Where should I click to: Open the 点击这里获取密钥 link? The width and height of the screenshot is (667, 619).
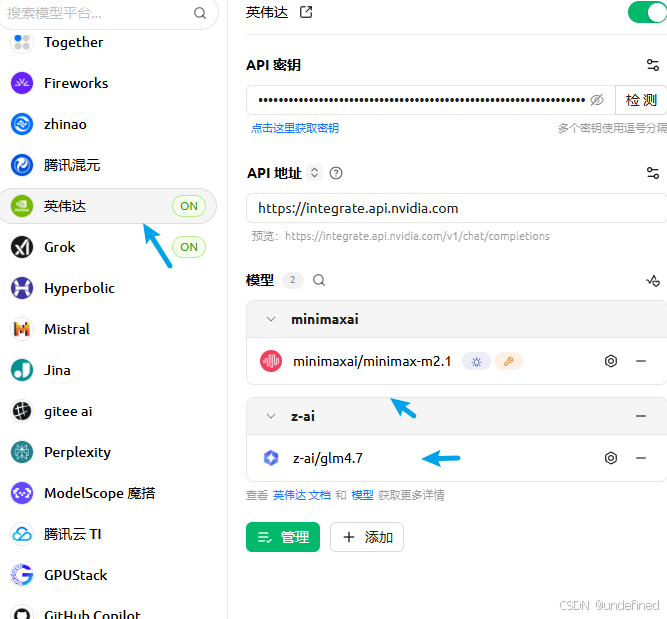tap(295, 128)
